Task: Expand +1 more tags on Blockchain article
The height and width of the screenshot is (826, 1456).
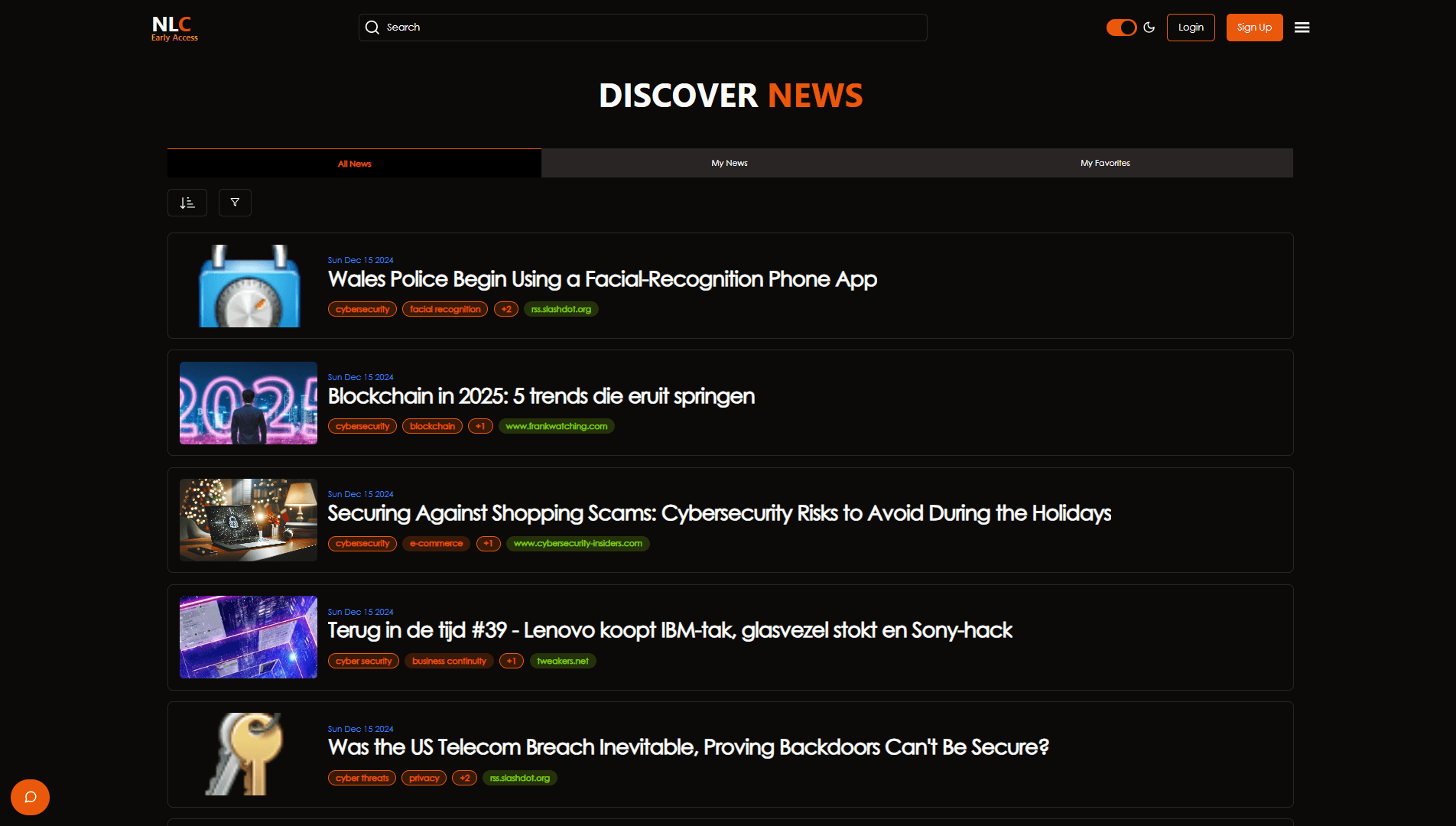Action: 480,426
